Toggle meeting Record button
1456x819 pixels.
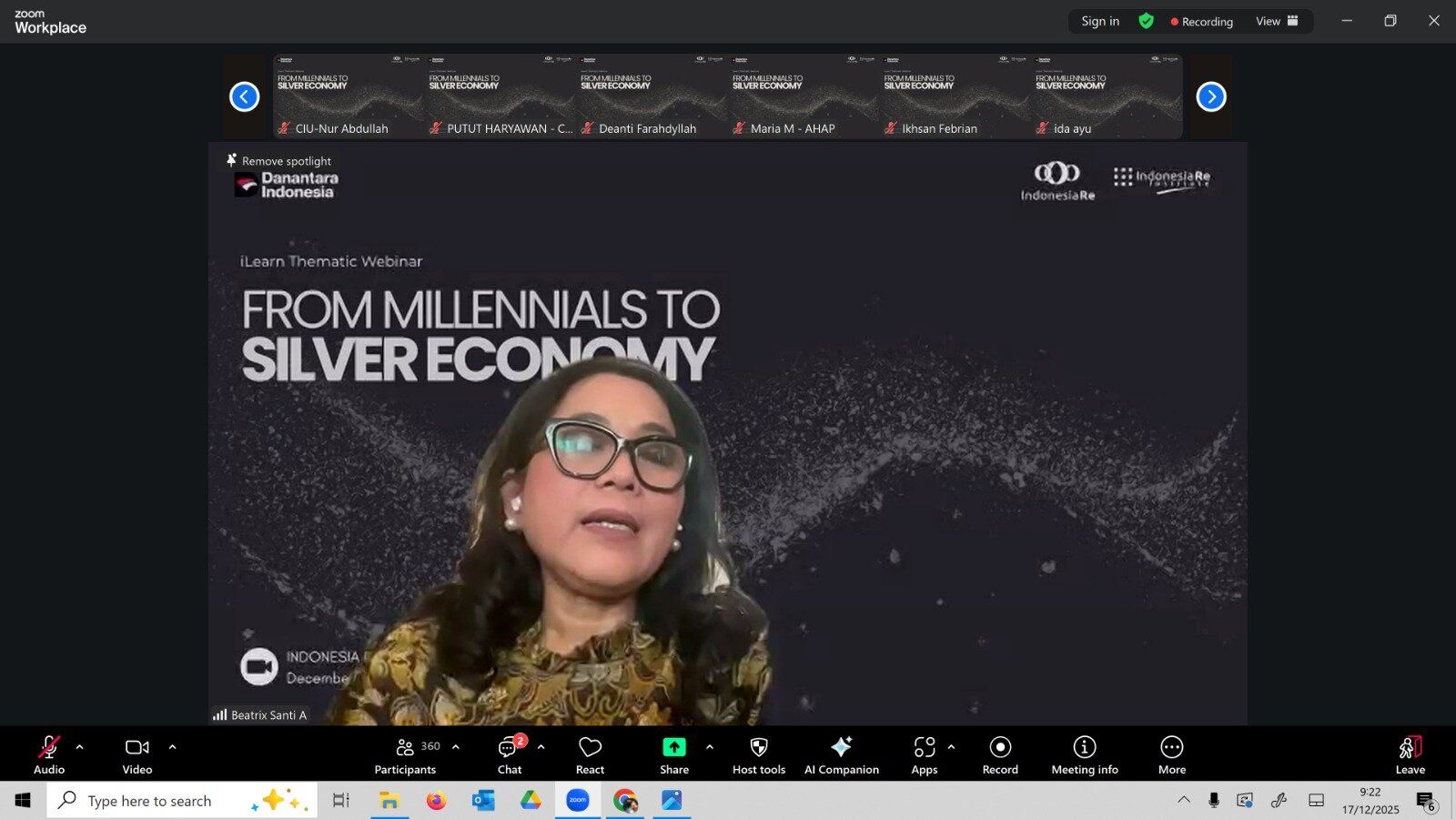1000,754
